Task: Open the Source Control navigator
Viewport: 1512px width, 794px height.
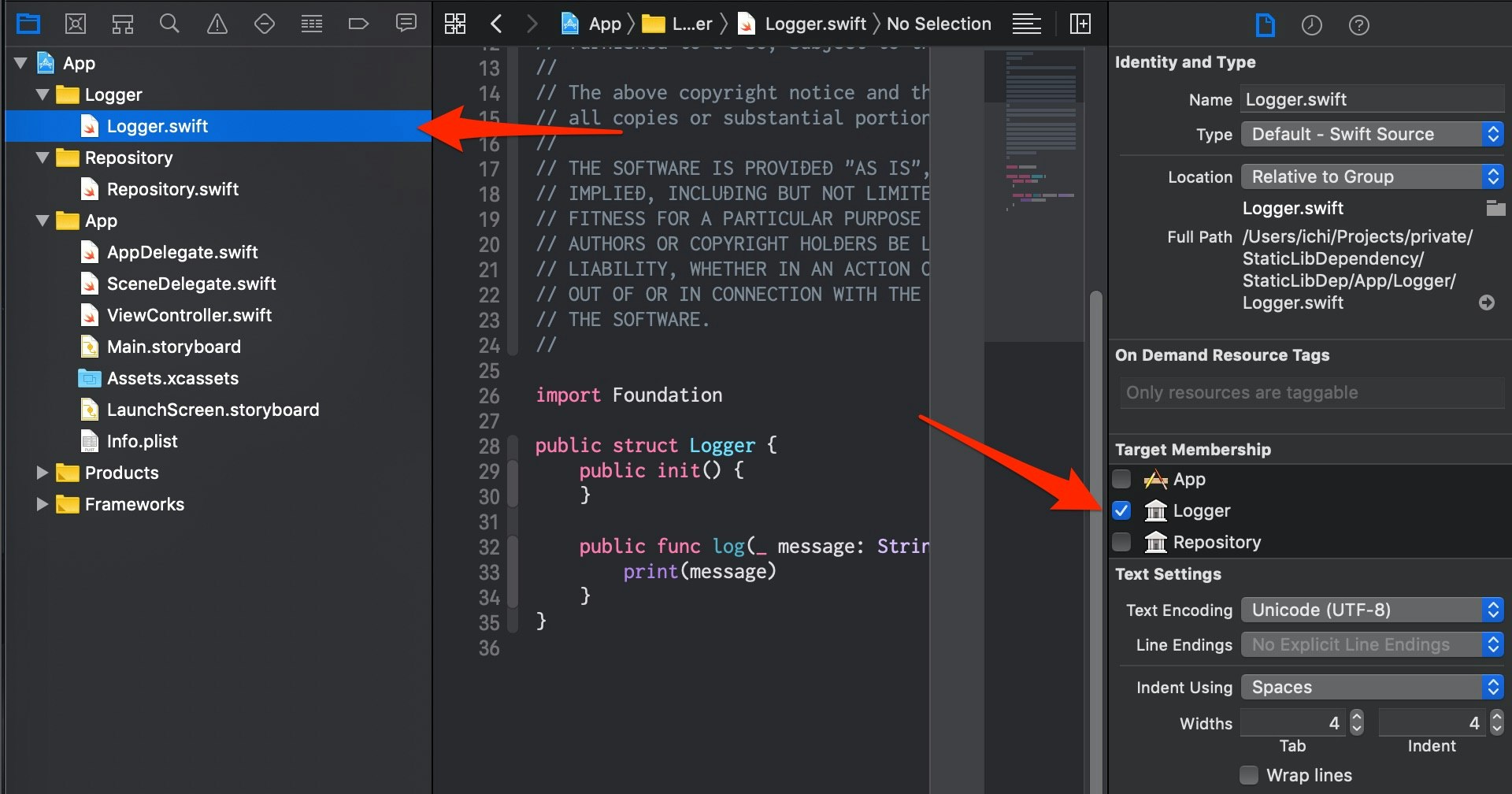Action: click(76, 24)
